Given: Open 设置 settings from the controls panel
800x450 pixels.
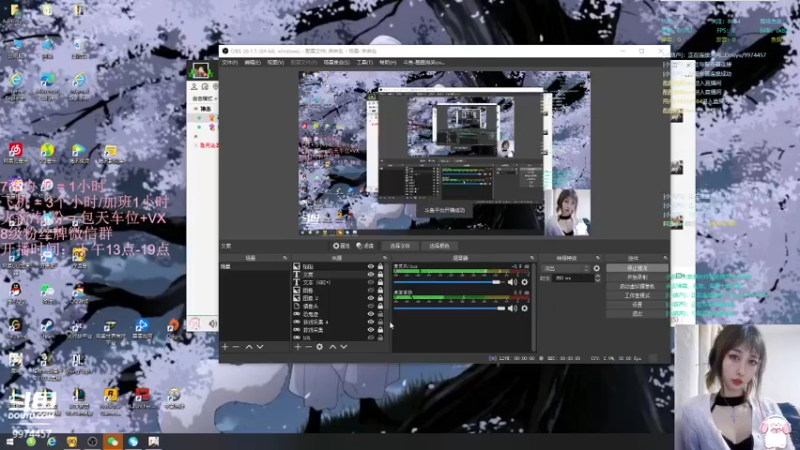Looking at the screenshot, I should tap(637, 305).
